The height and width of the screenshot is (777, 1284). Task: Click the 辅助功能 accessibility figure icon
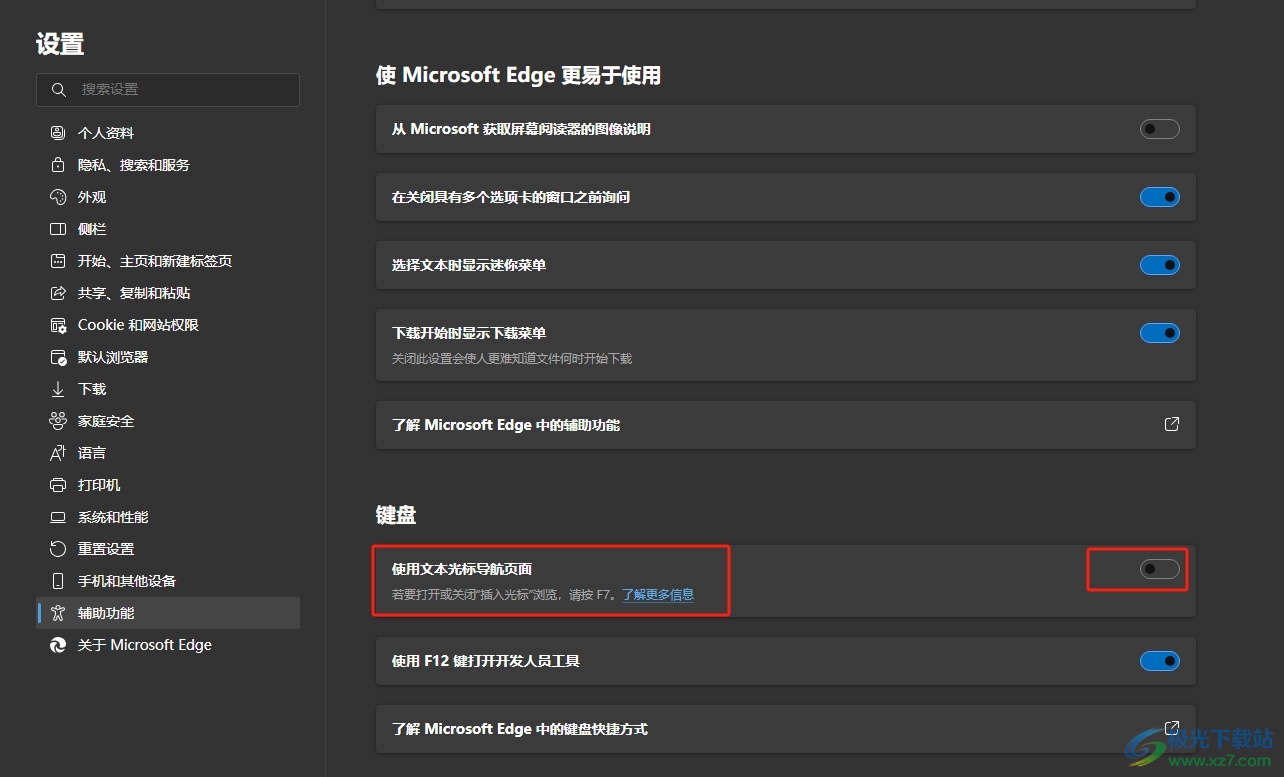point(58,613)
